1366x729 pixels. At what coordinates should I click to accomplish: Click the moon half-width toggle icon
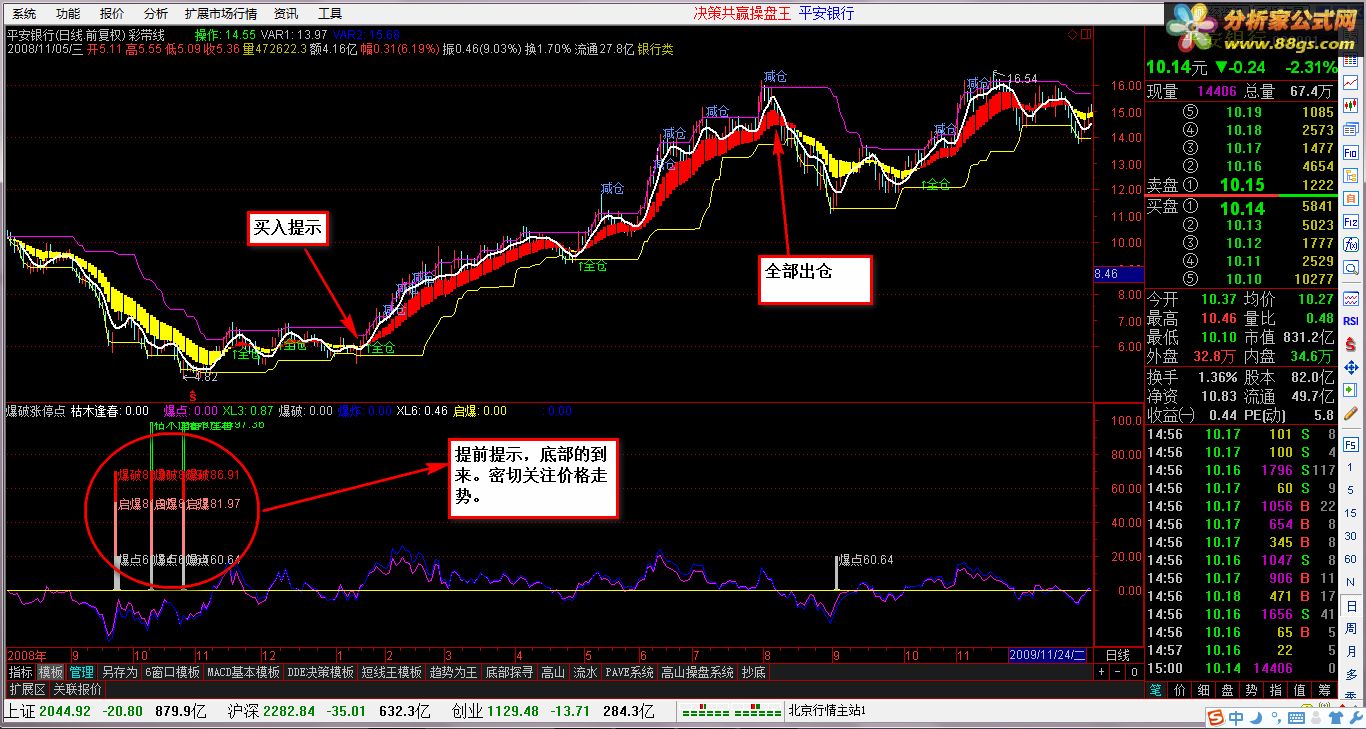click(1256, 718)
